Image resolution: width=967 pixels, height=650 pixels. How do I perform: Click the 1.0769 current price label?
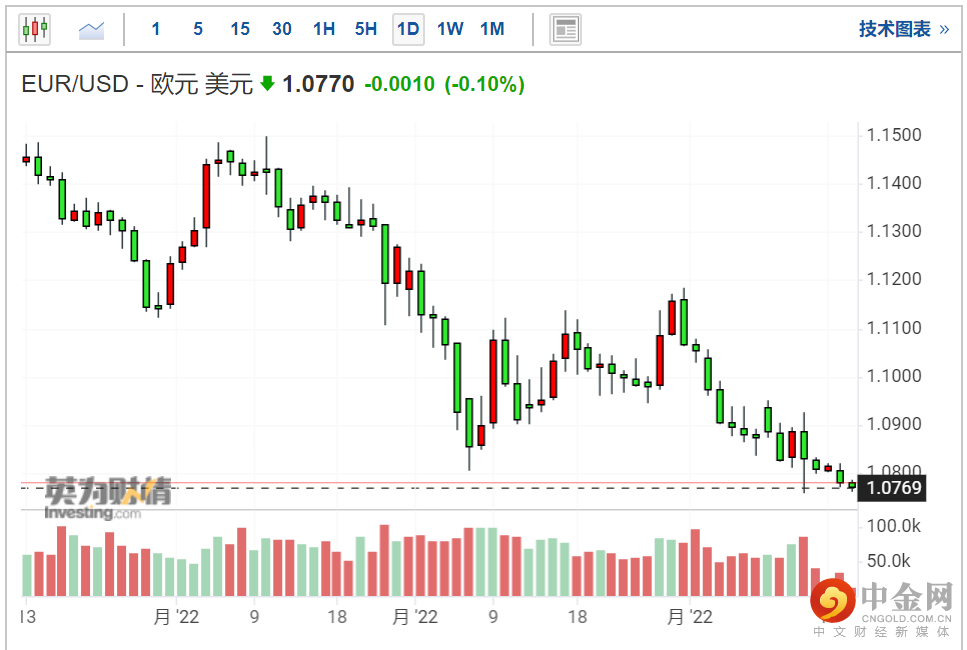[894, 488]
